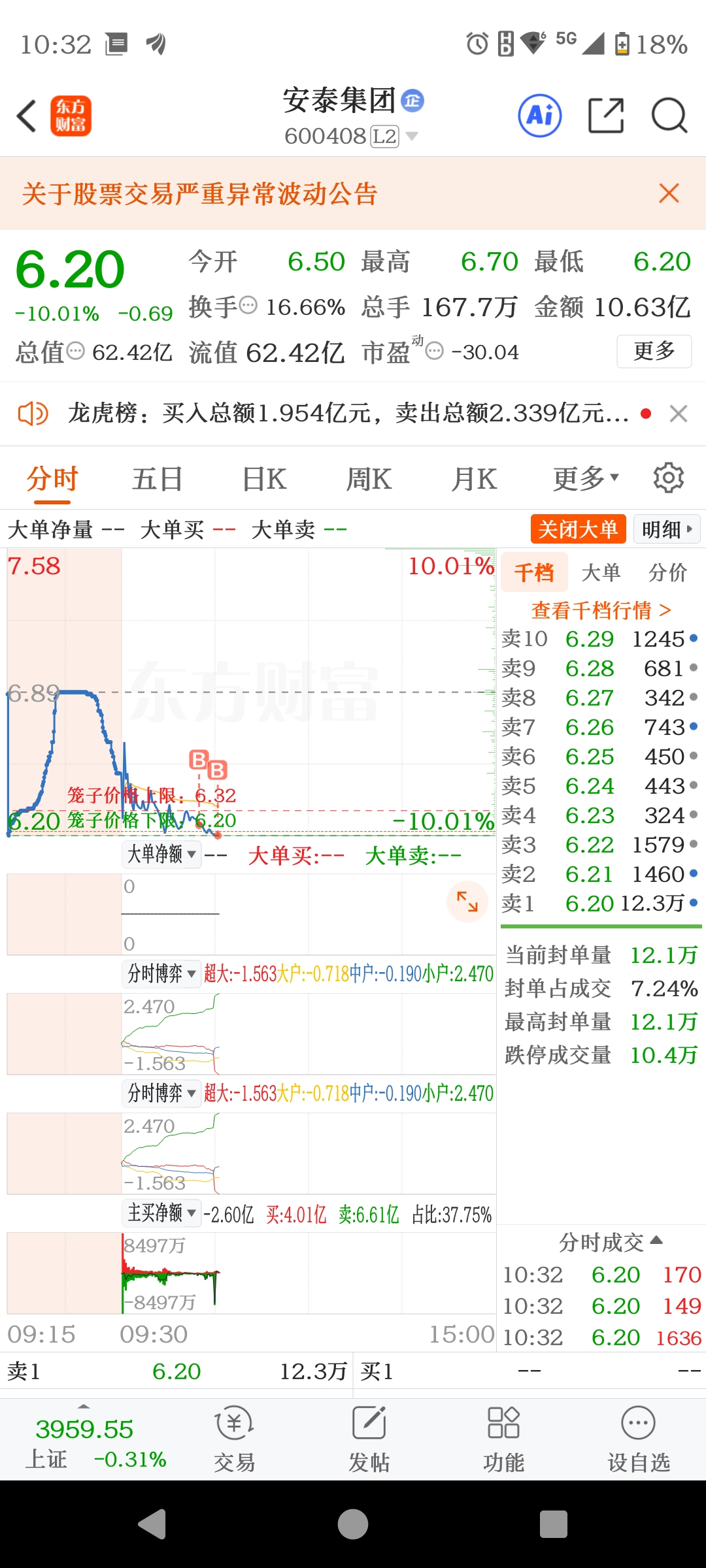The width and height of the screenshot is (706, 1568).
Task: Open the first 分时博弈 indicator dropdown
Action: point(161,973)
